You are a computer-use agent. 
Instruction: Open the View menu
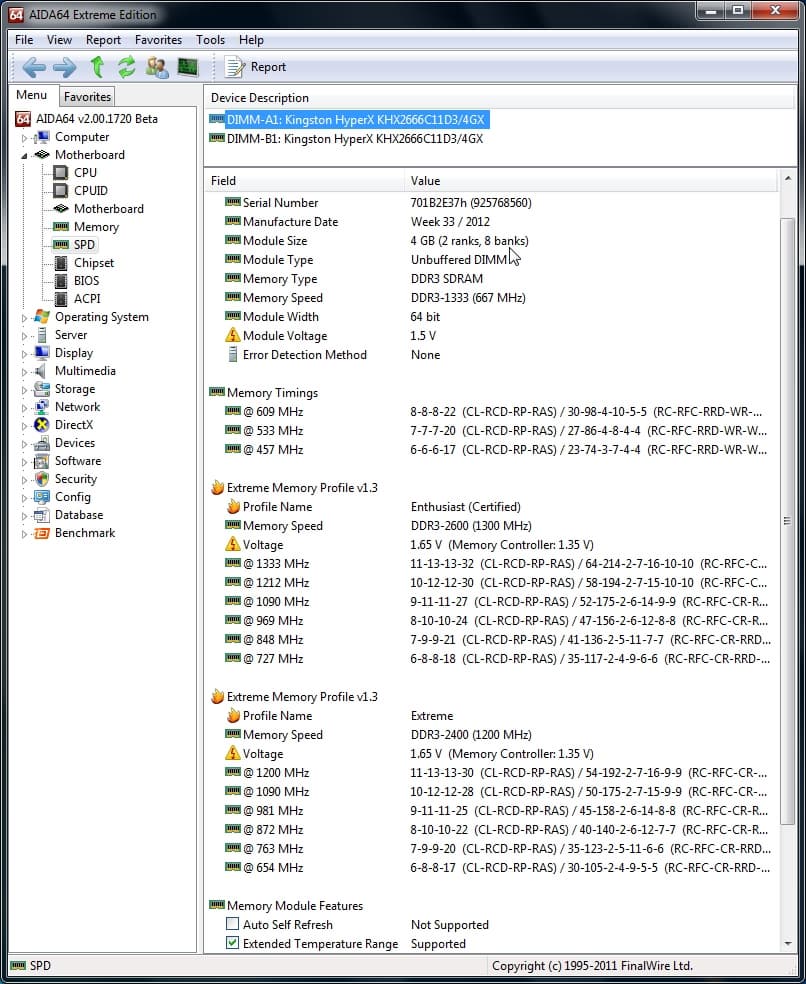(x=59, y=40)
